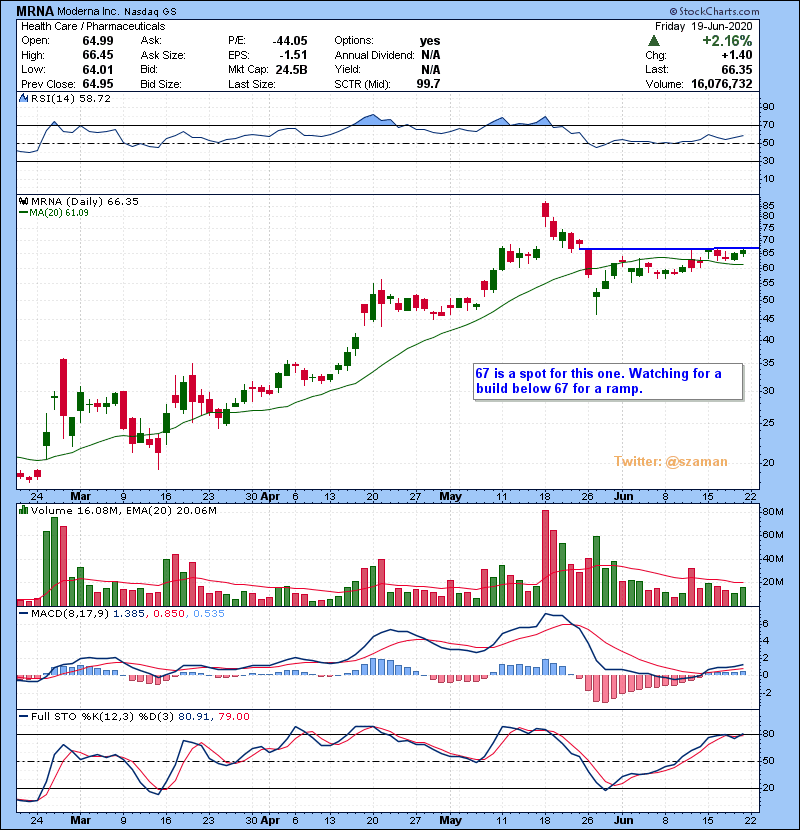Click the date Friday 19-Jun-2020
Screen dimensions: 800x830
click(703, 26)
